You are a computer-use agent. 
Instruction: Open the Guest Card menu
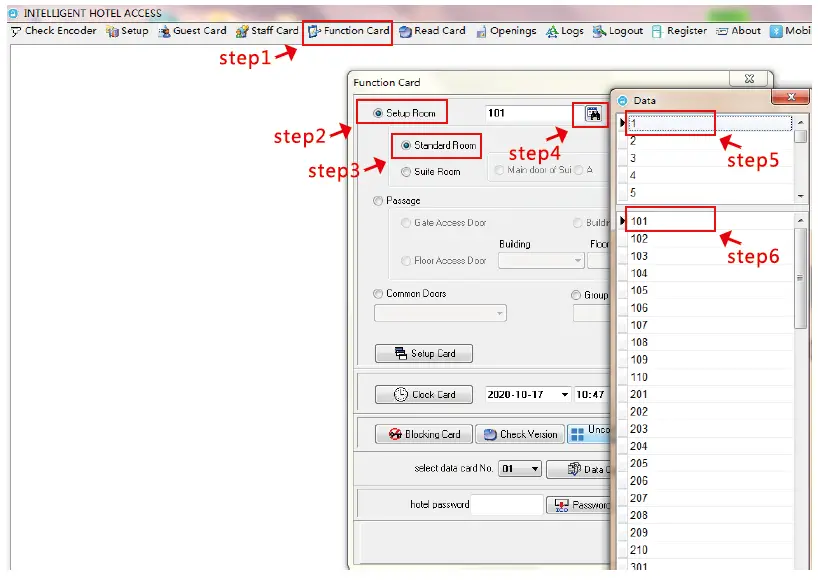click(193, 31)
